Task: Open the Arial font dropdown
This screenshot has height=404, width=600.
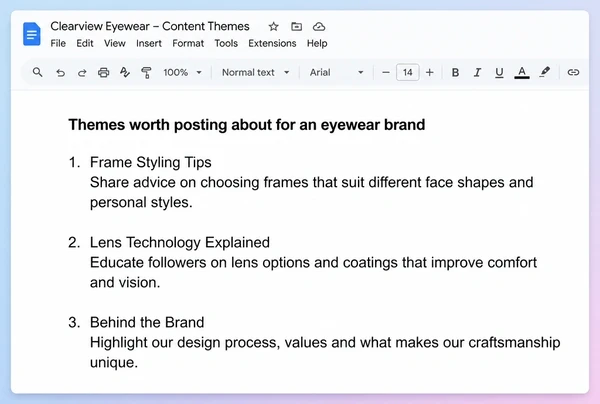Action: point(336,72)
